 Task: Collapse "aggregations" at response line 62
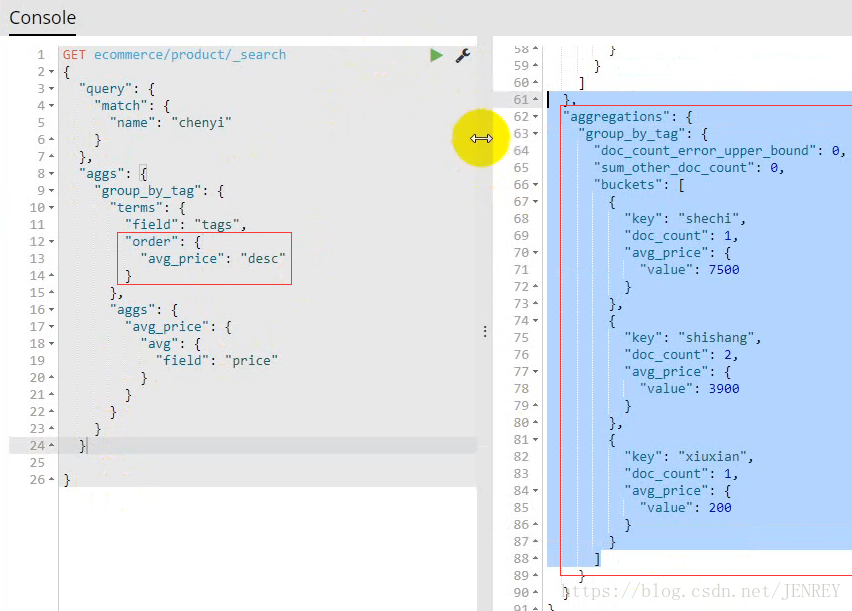(536, 116)
